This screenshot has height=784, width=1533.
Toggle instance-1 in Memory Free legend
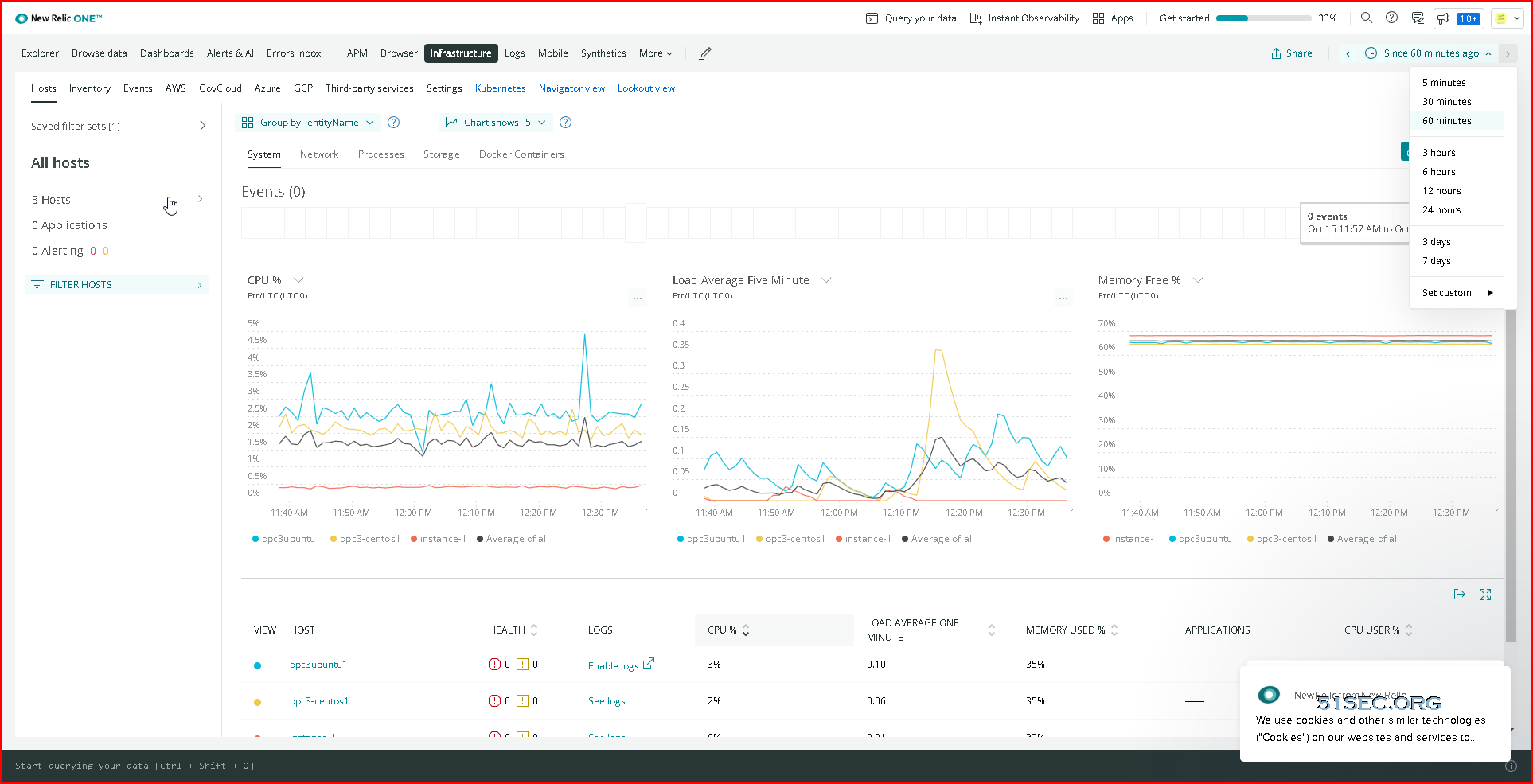tap(1131, 539)
